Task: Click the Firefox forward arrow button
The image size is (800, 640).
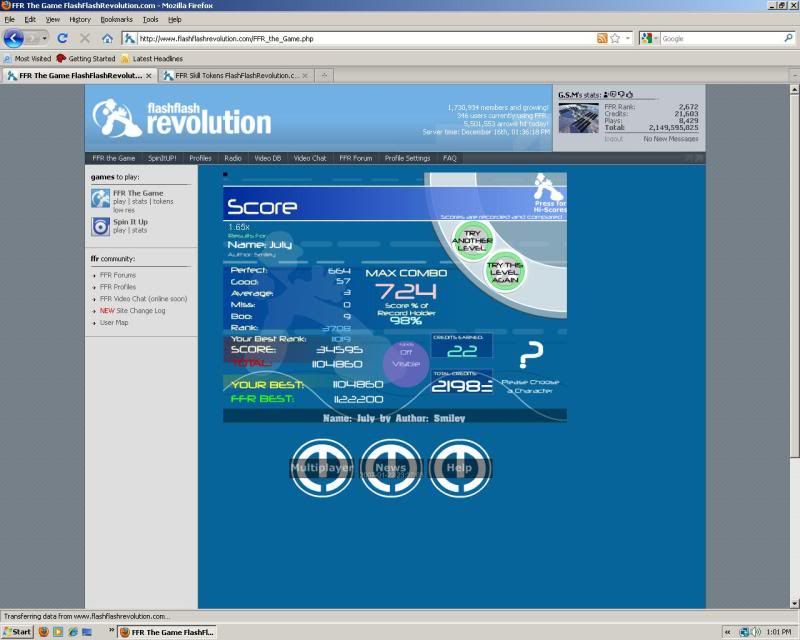Action: 32,38
